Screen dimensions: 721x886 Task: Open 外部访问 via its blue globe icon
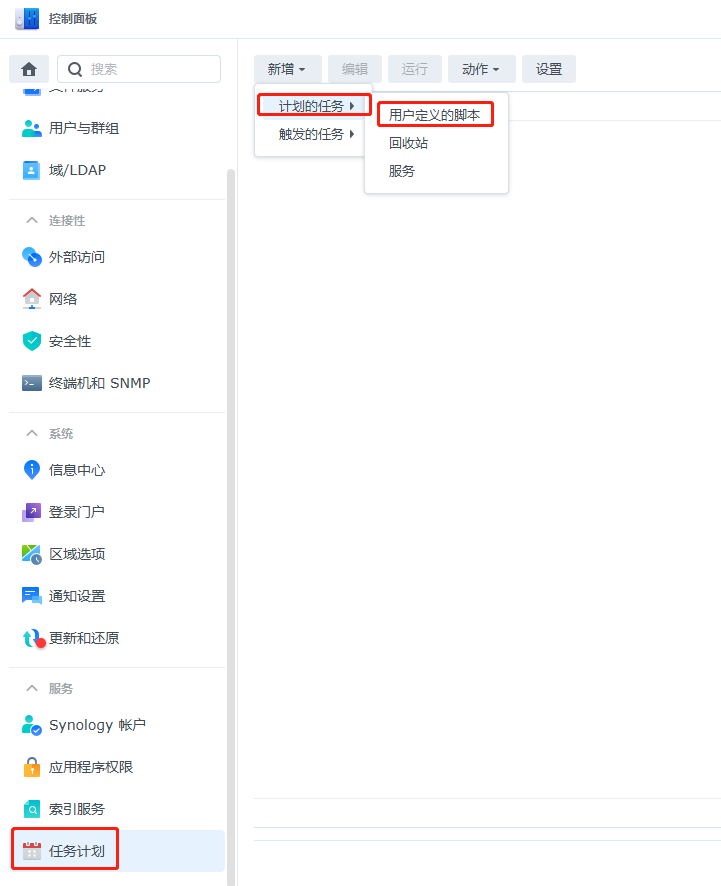[x=32, y=257]
